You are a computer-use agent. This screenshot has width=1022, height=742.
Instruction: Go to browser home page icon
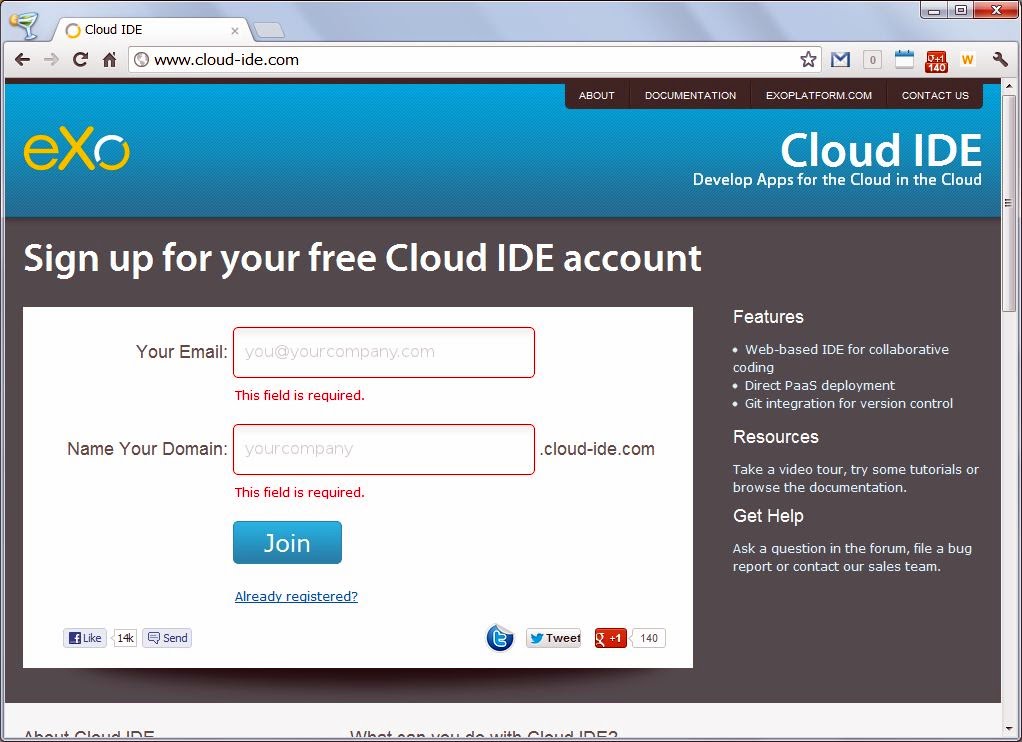click(110, 60)
